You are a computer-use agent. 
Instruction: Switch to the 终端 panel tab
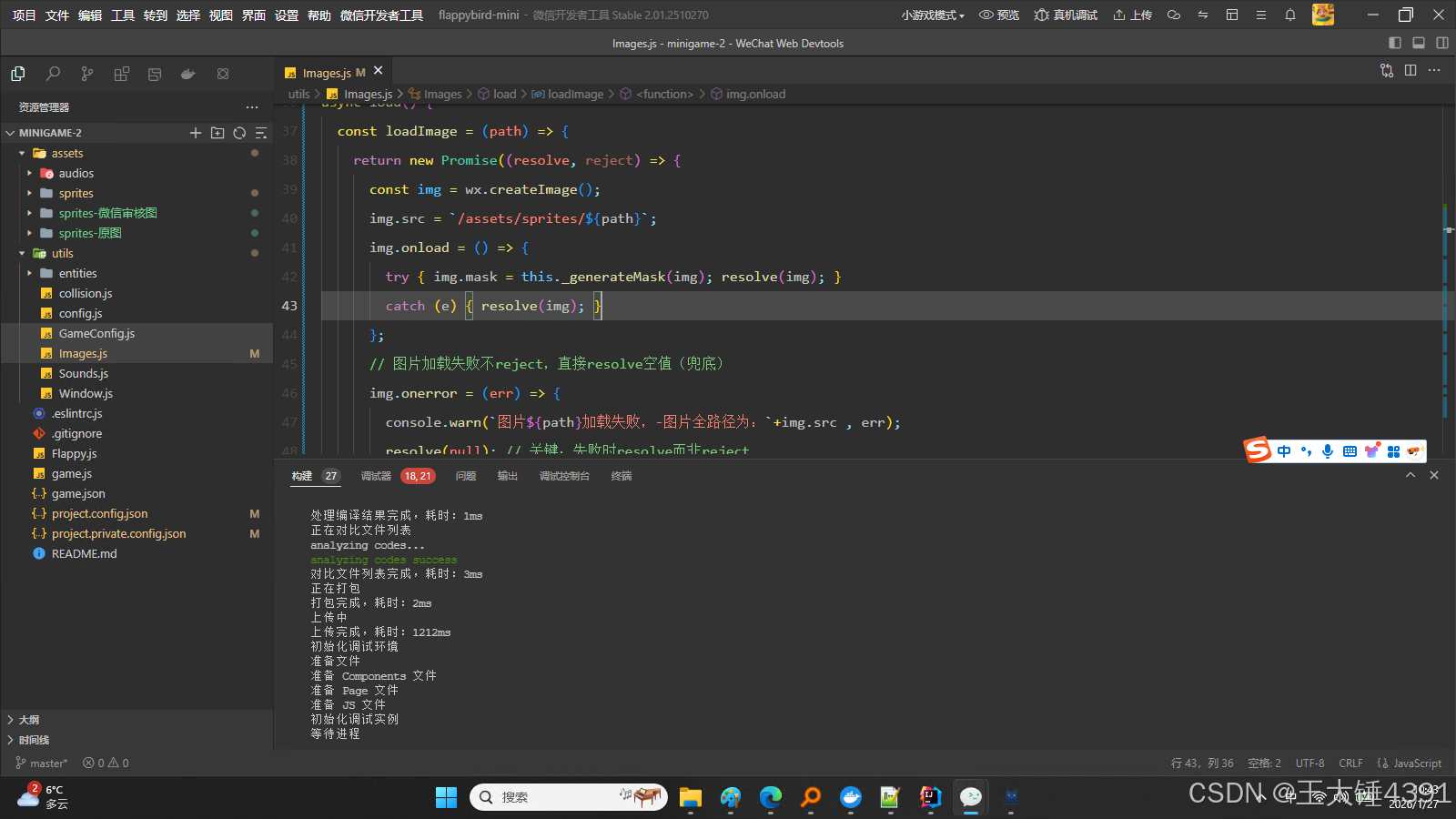click(x=622, y=476)
